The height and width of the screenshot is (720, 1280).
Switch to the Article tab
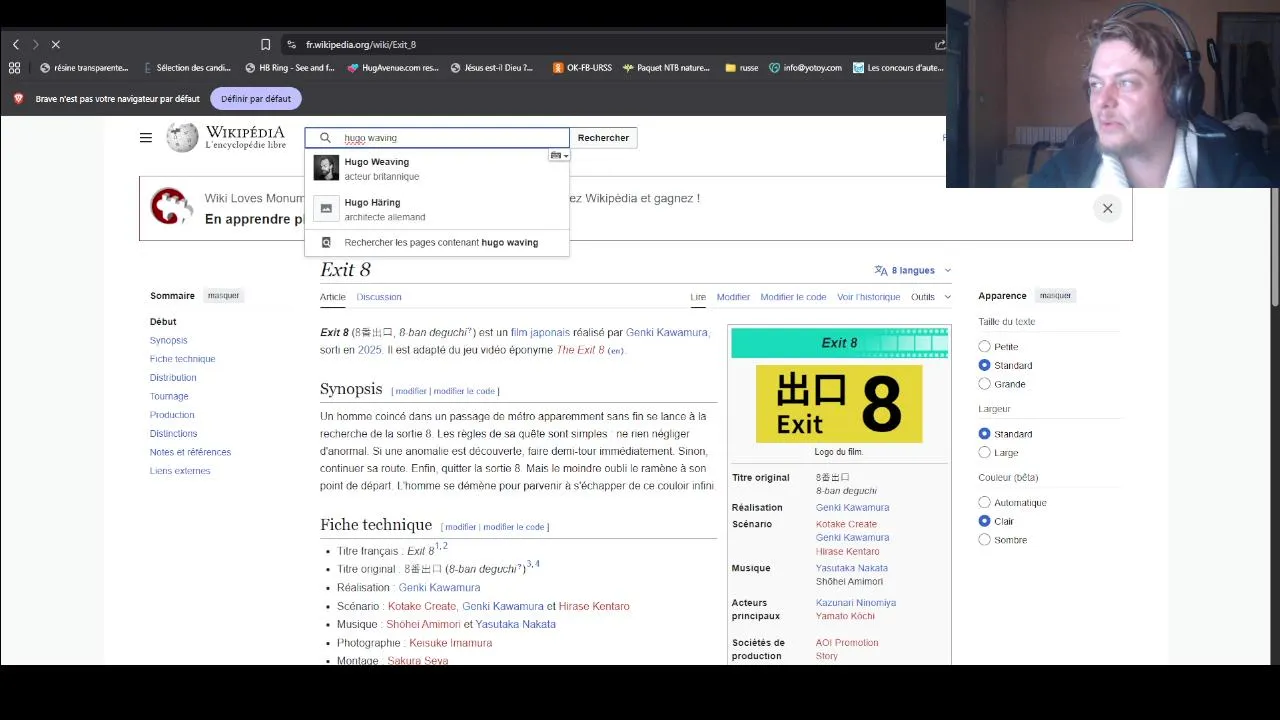tap(333, 297)
